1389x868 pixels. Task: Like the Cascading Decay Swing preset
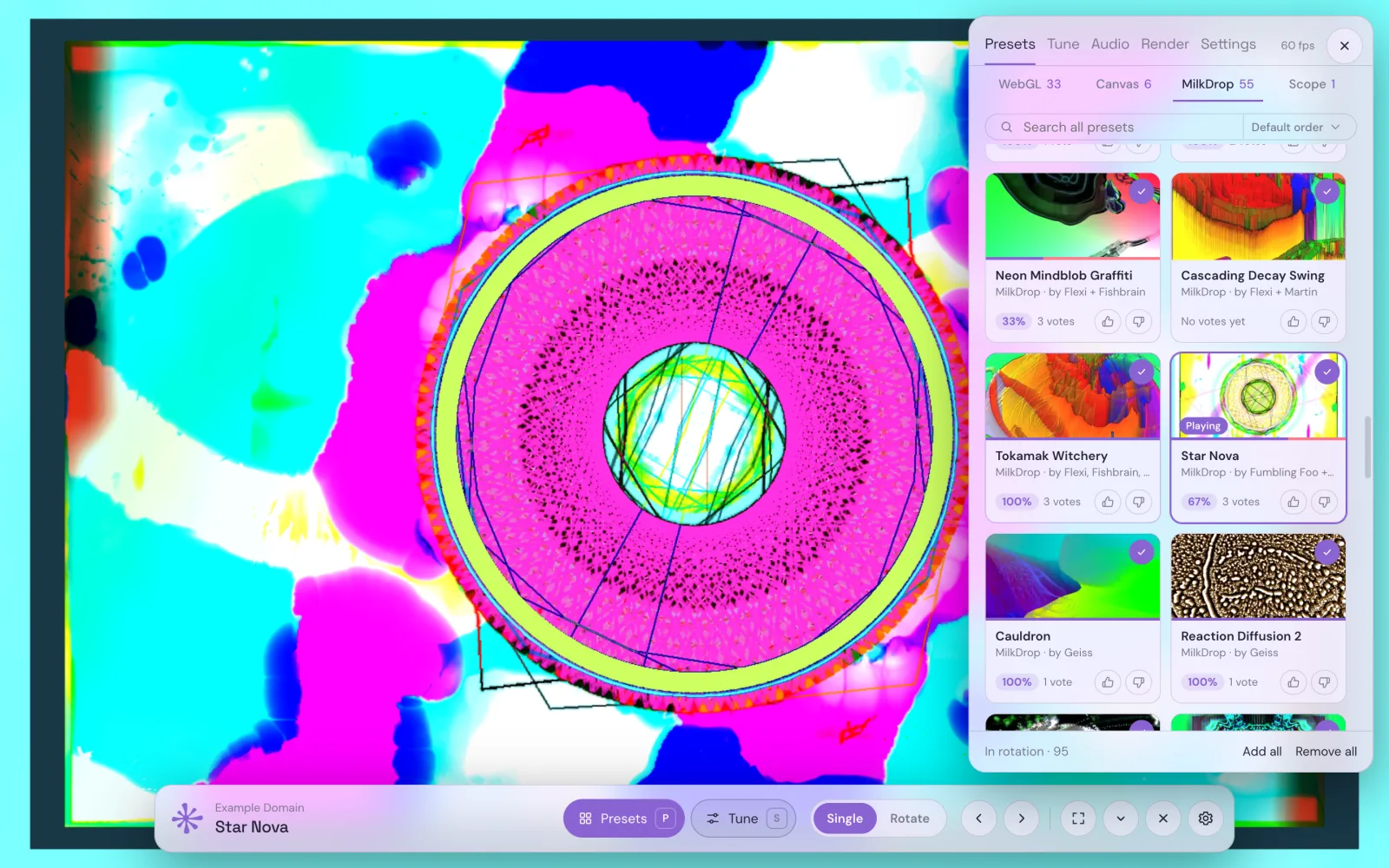pos(1294,321)
